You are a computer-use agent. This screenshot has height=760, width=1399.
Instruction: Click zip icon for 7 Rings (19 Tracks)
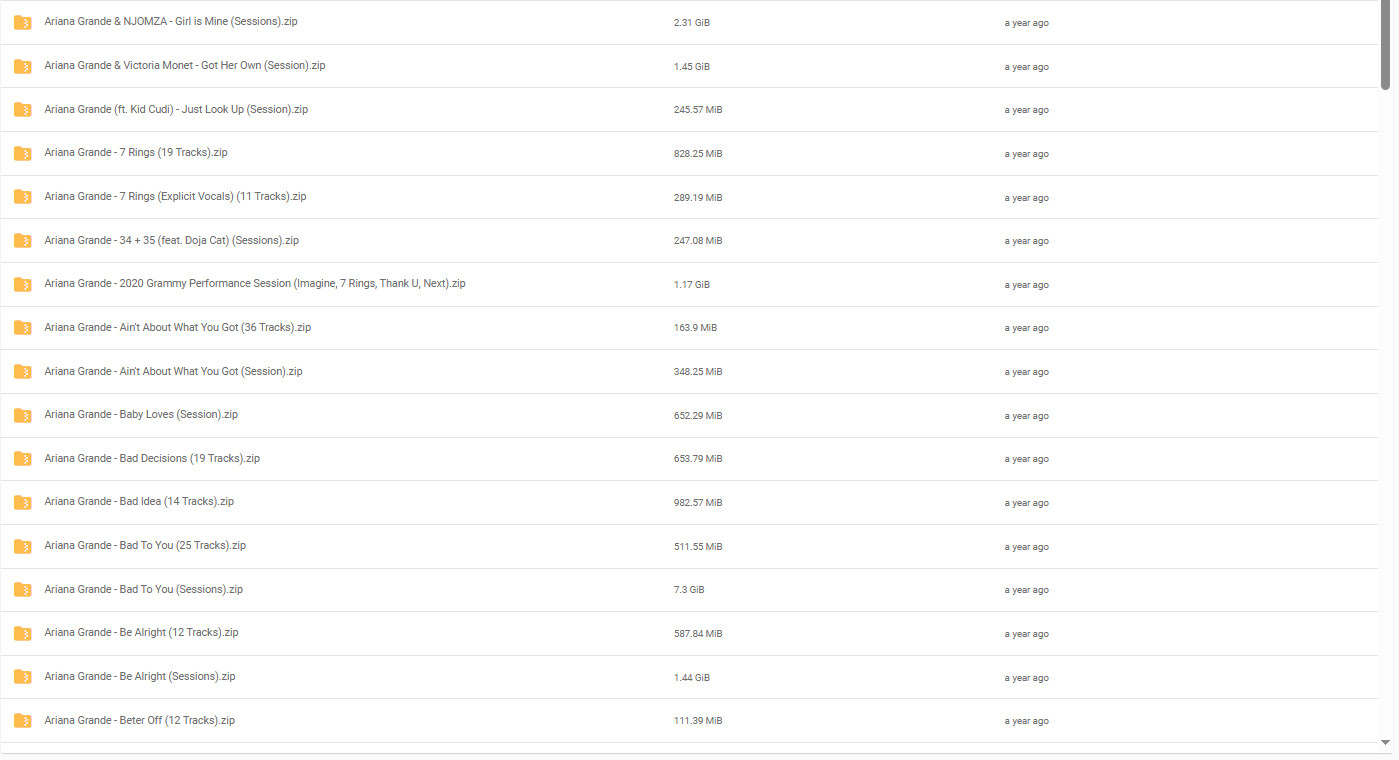click(x=22, y=153)
